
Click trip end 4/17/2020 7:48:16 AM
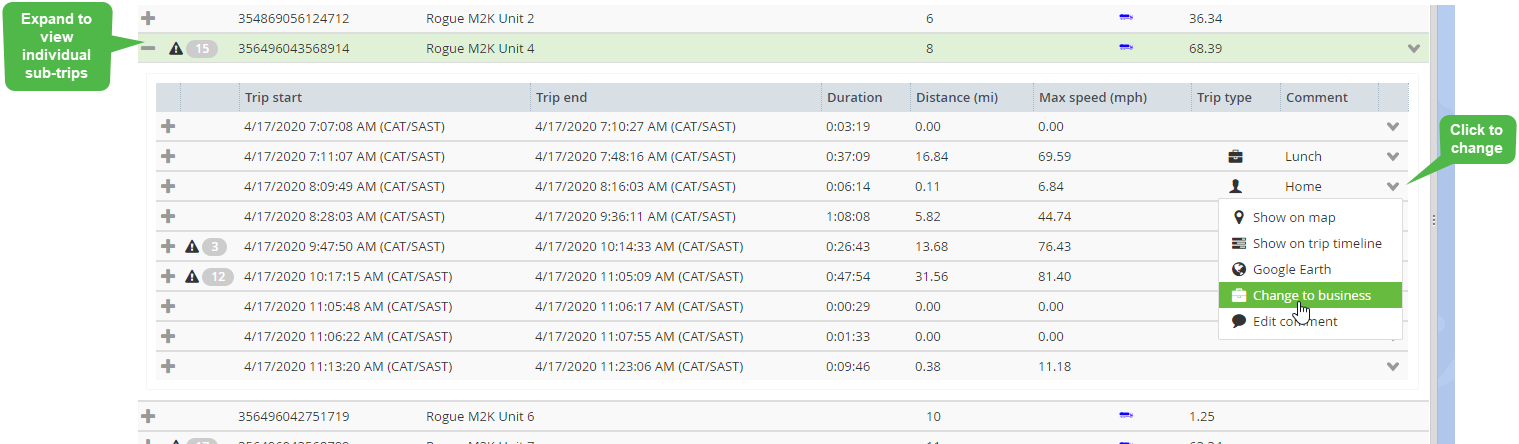[x=635, y=156]
